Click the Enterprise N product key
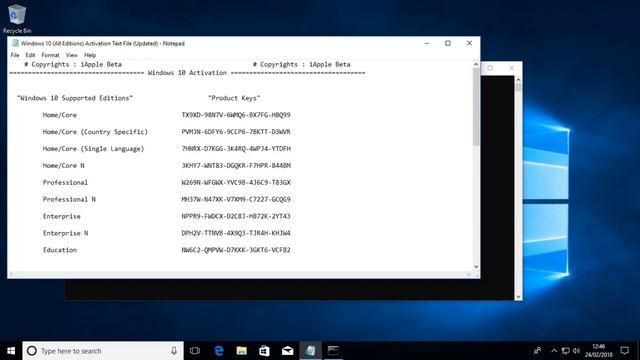The height and width of the screenshot is (360, 640). pyautogui.click(x=236, y=233)
